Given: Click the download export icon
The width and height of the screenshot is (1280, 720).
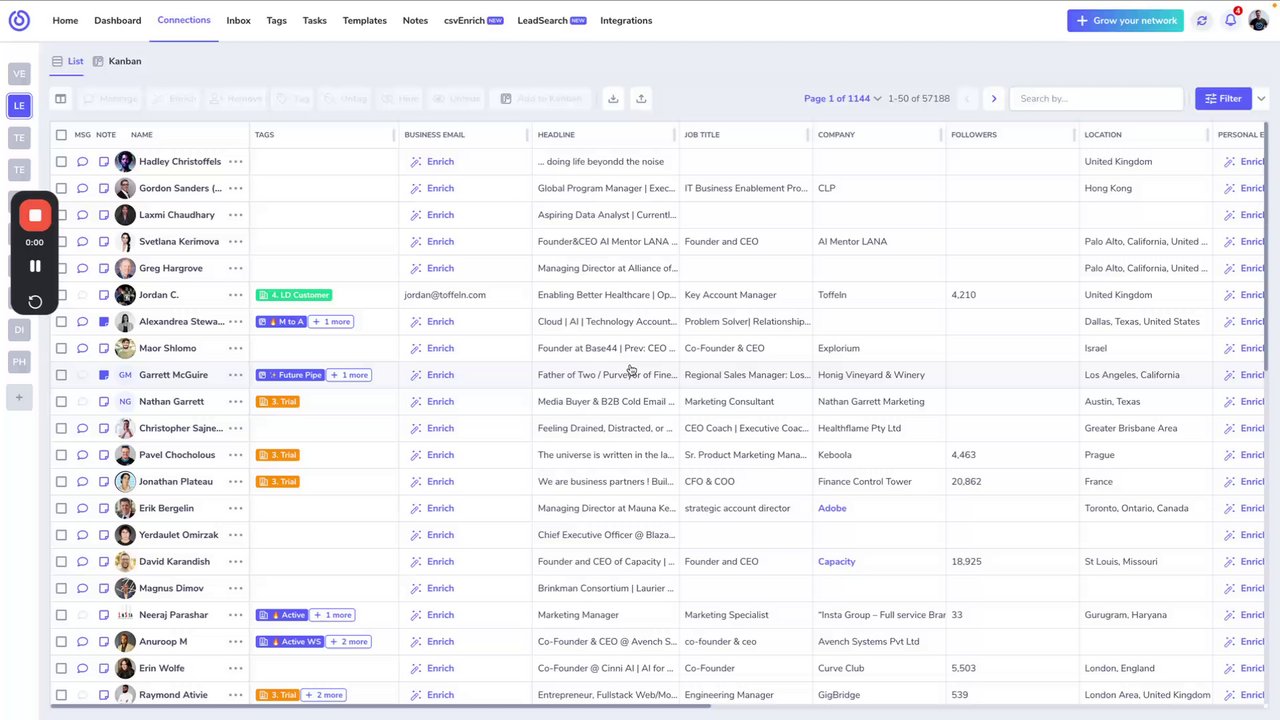Looking at the screenshot, I should 613,98.
